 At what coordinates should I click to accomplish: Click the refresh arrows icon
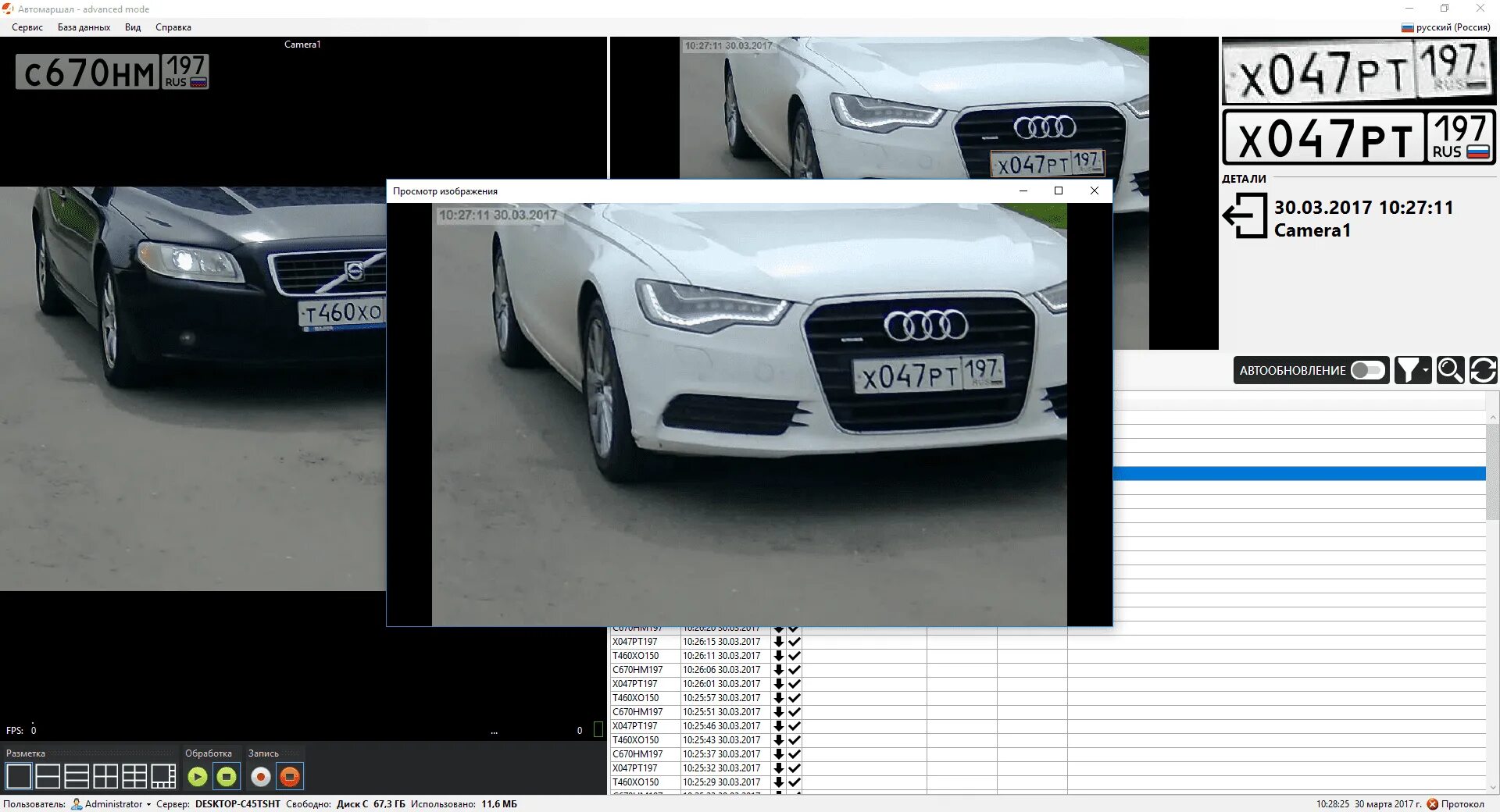[x=1483, y=370]
